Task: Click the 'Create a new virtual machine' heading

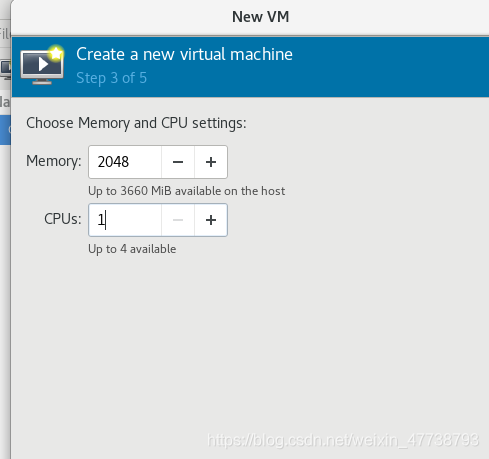Action: click(184, 54)
